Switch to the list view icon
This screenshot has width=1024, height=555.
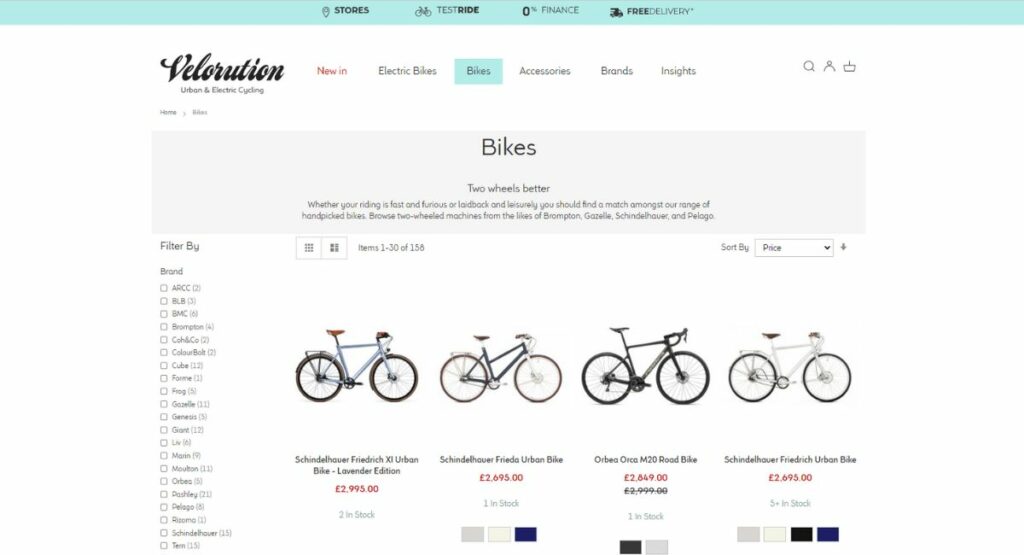(334, 247)
